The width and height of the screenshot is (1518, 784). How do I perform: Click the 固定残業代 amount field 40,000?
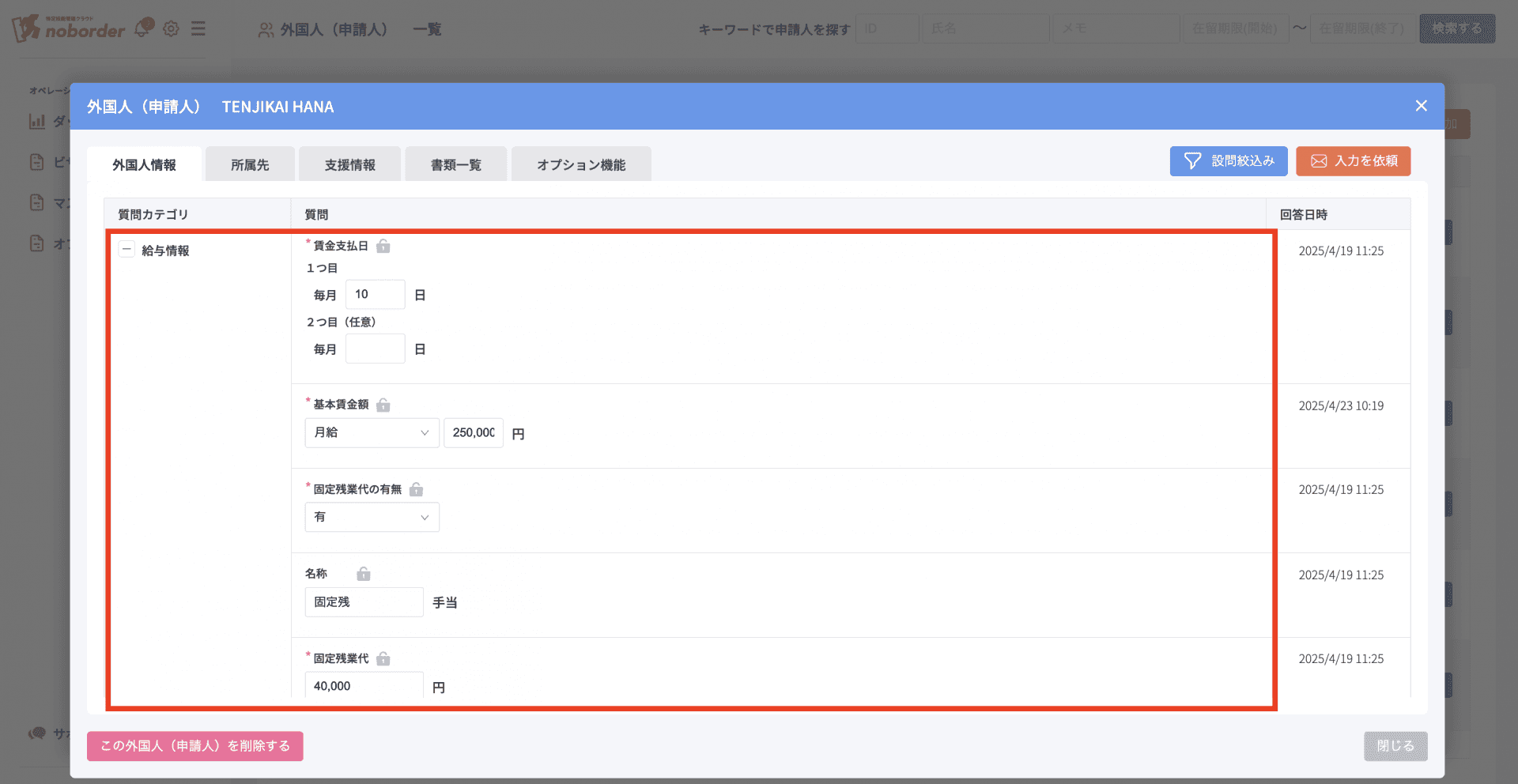point(363,686)
